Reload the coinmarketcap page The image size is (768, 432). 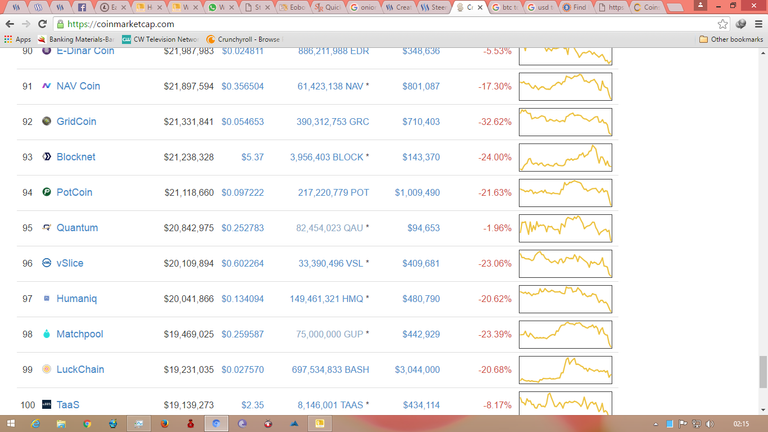[42, 24]
